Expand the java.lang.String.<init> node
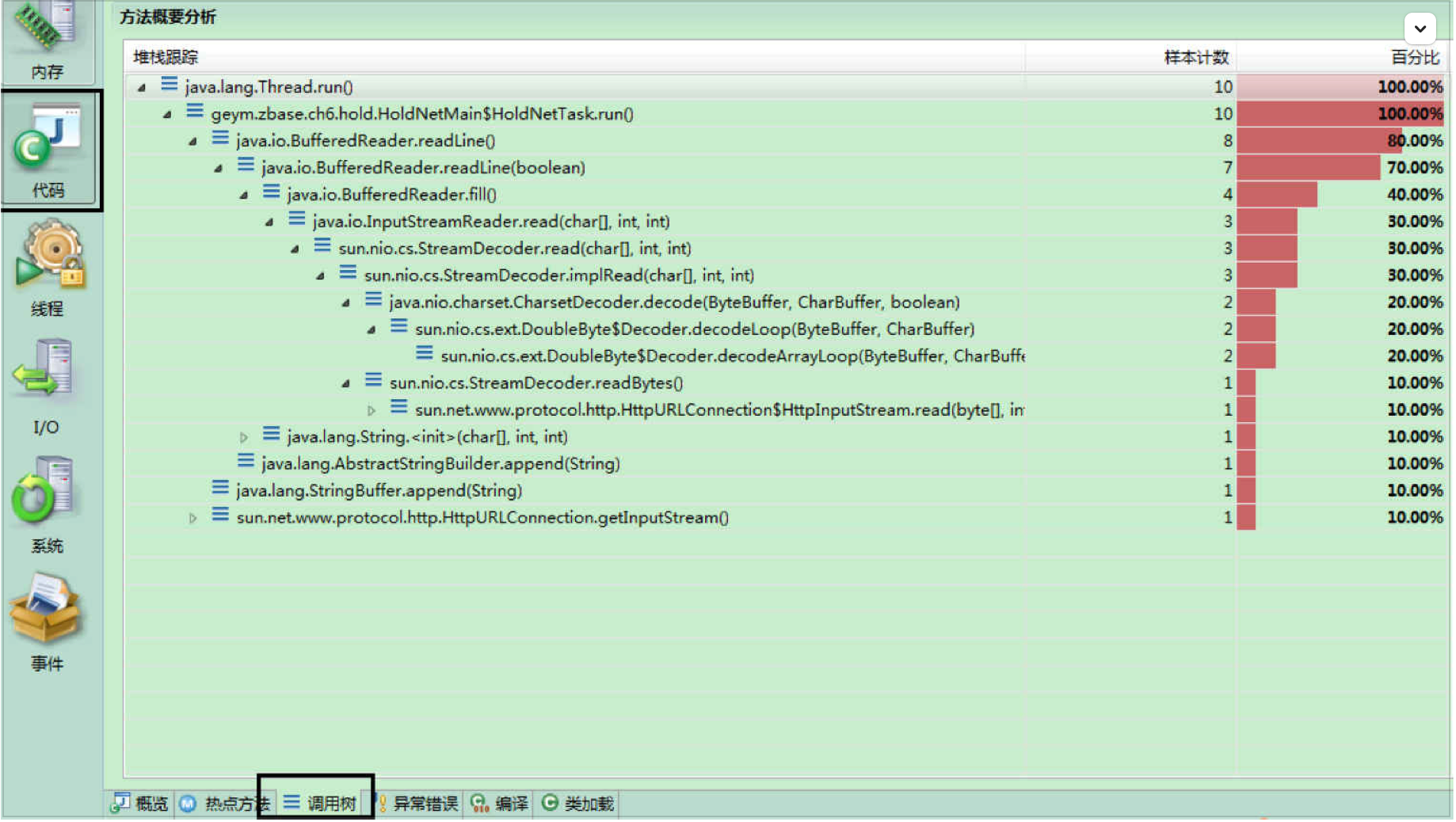 [244, 437]
